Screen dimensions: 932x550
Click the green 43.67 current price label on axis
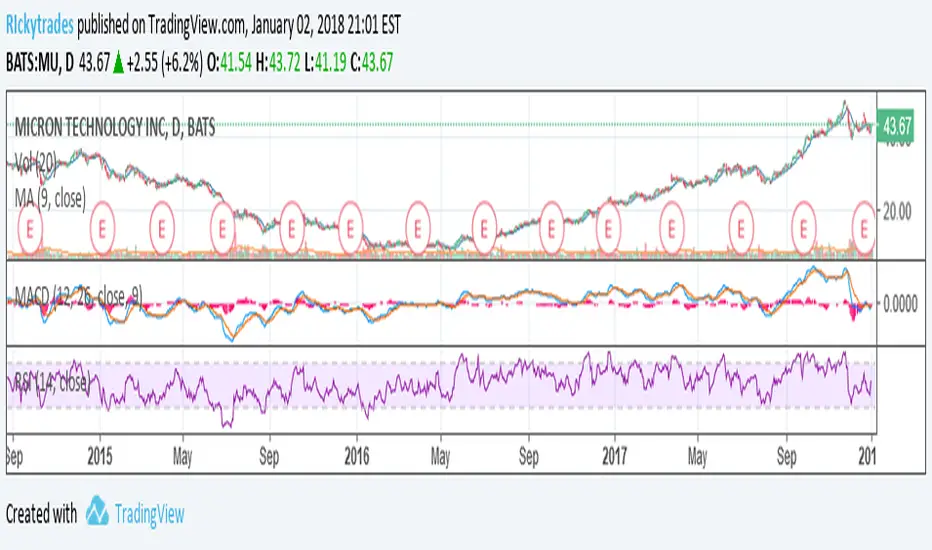(x=896, y=126)
